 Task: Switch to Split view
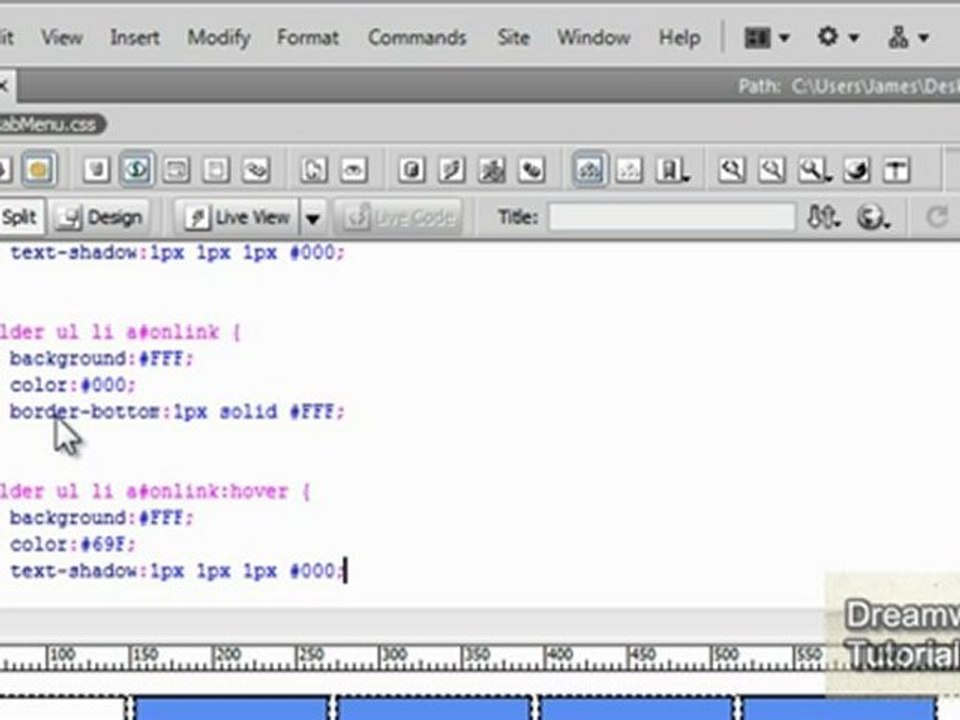(20, 217)
